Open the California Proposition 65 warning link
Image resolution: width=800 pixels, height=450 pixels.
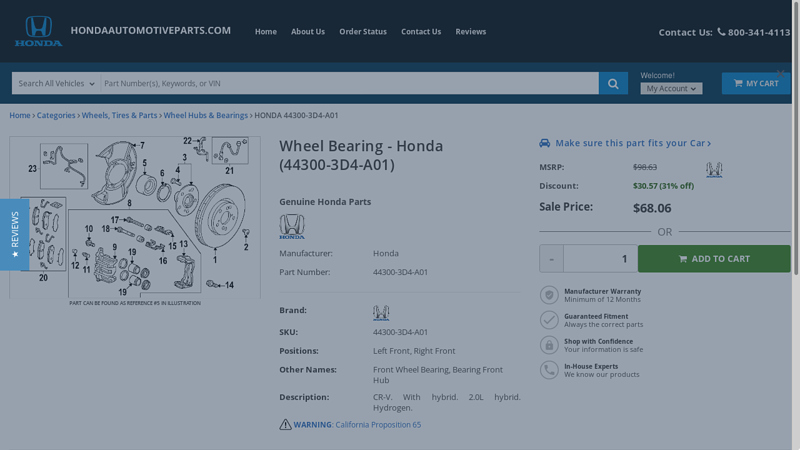pyautogui.click(x=378, y=425)
